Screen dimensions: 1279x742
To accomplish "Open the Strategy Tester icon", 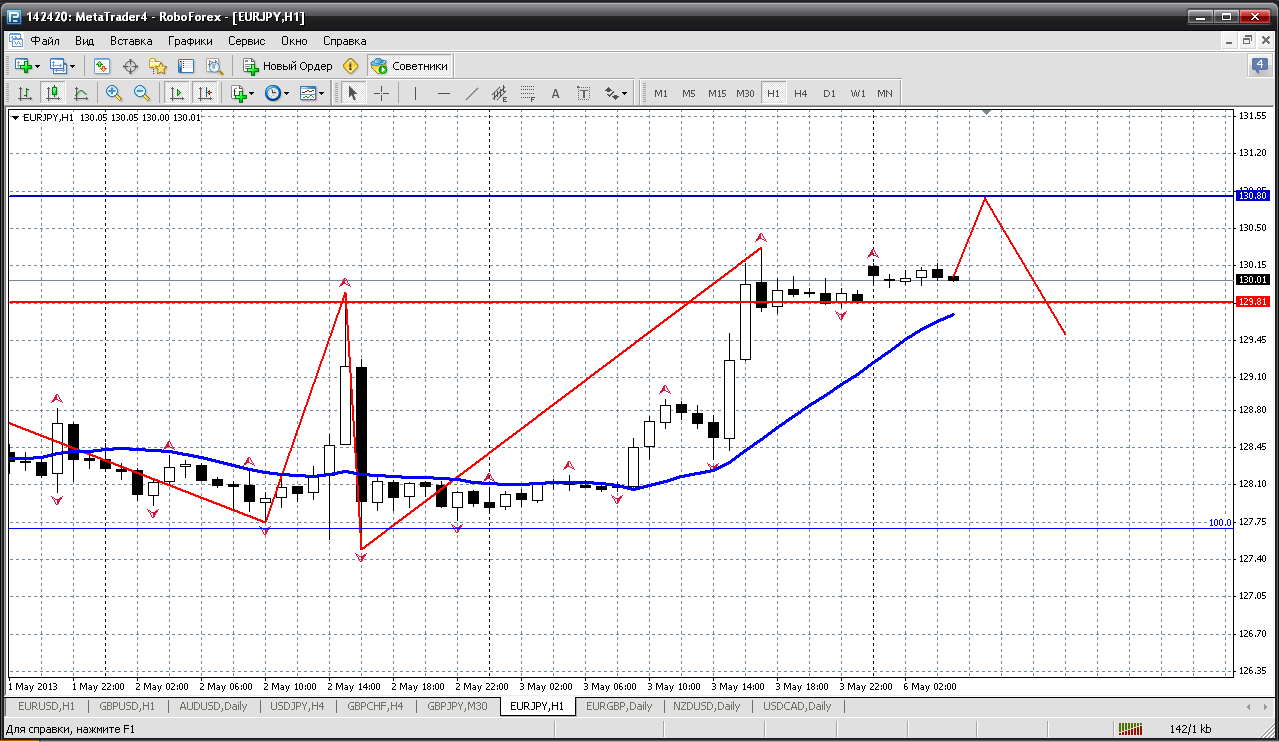I will 214,66.
